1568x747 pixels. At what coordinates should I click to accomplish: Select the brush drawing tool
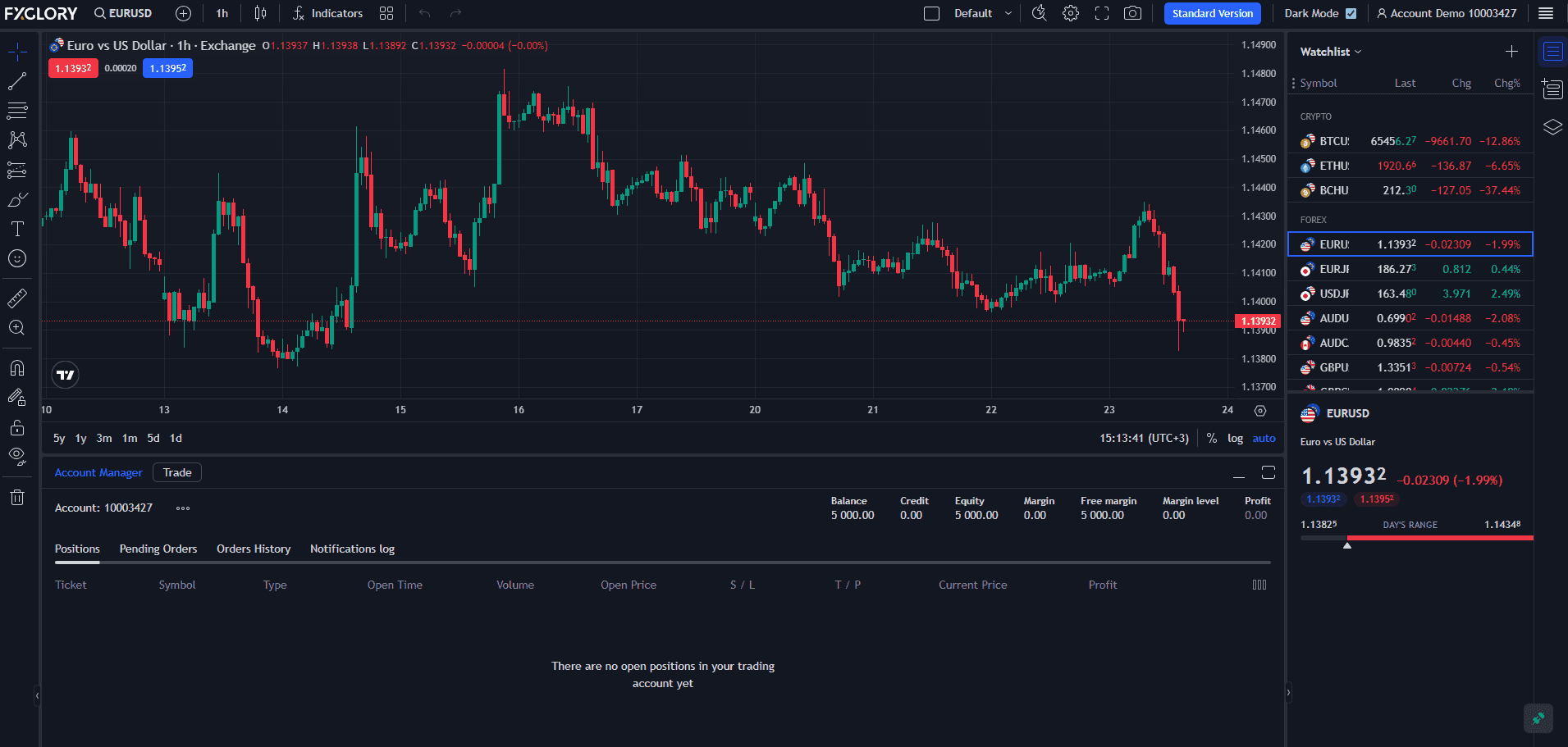click(x=17, y=199)
